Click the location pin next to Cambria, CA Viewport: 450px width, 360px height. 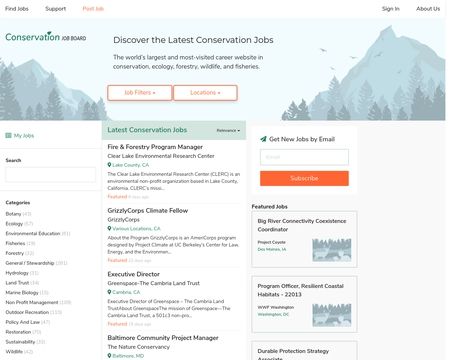pyautogui.click(x=109, y=292)
